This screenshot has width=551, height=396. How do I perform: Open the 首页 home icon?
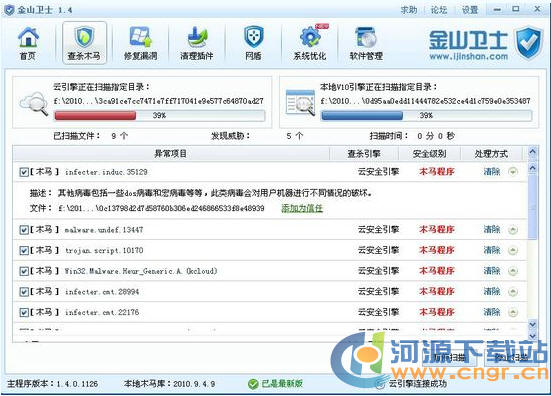(x=28, y=43)
